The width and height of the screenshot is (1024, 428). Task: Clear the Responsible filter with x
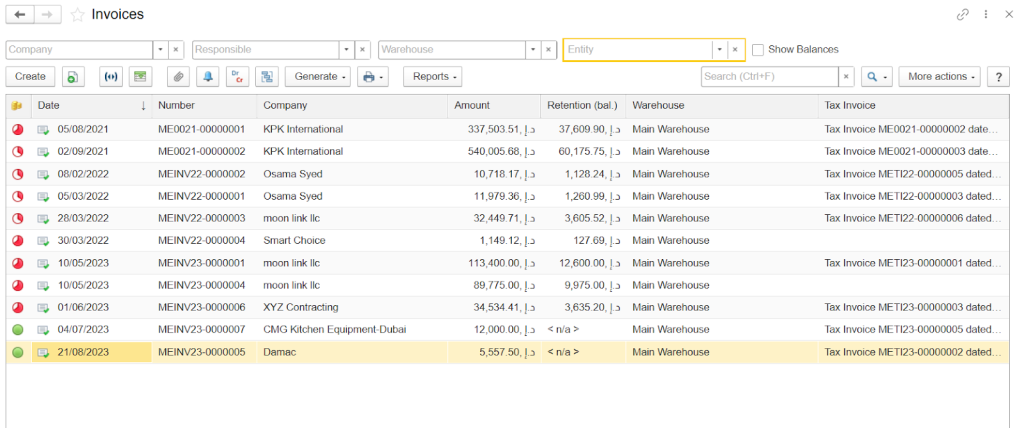click(x=362, y=50)
